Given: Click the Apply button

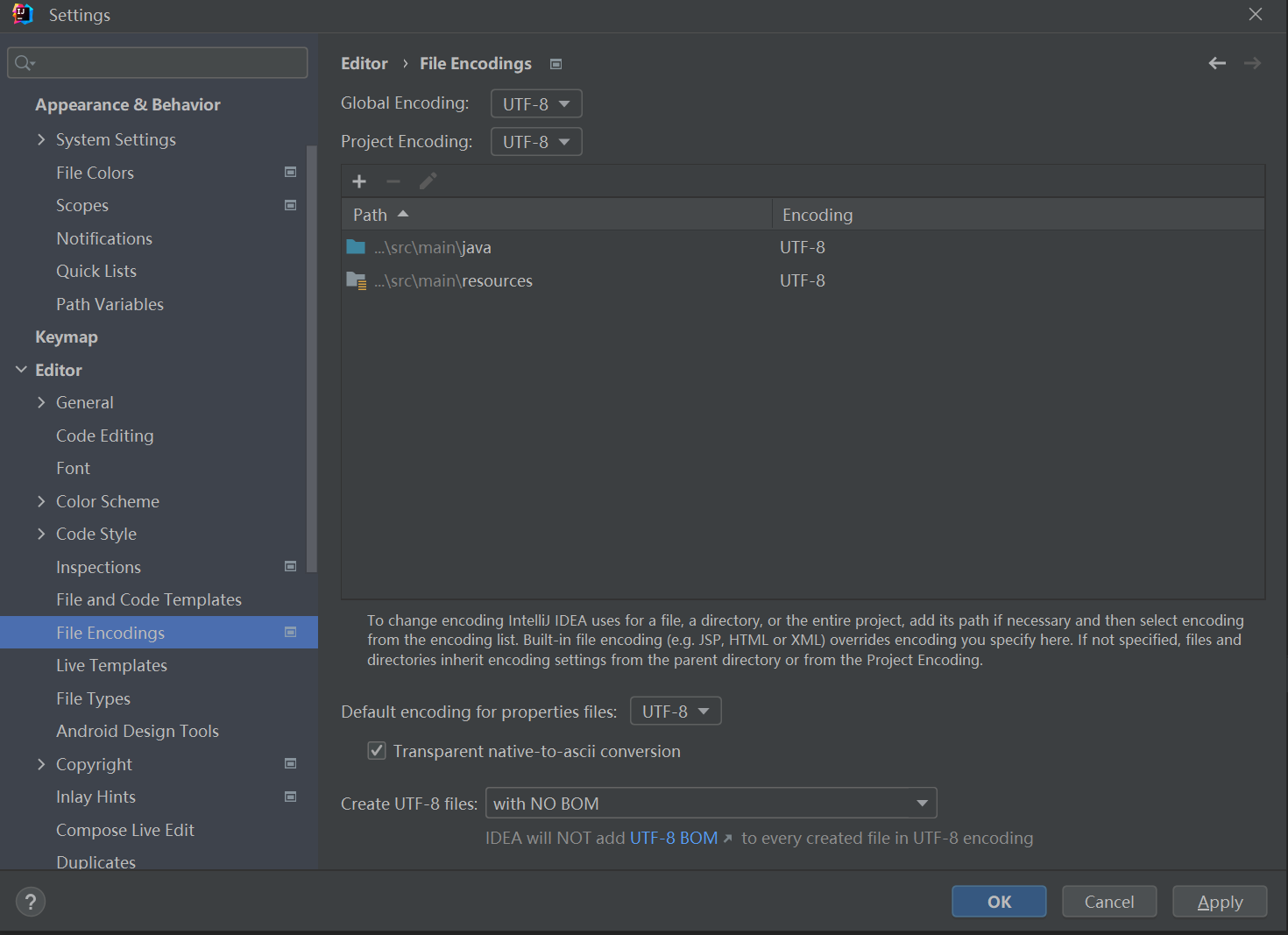Looking at the screenshot, I should [1220, 901].
